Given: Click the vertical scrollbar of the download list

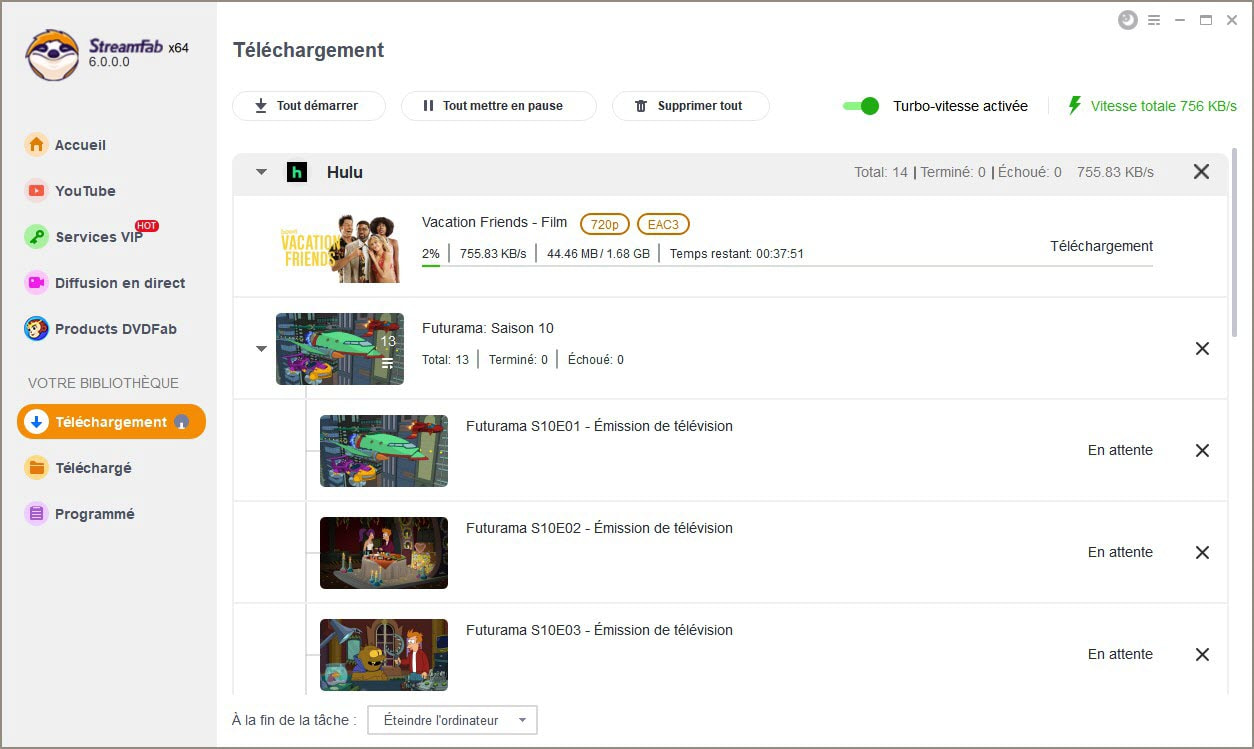Looking at the screenshot, I should (1235, 241).
